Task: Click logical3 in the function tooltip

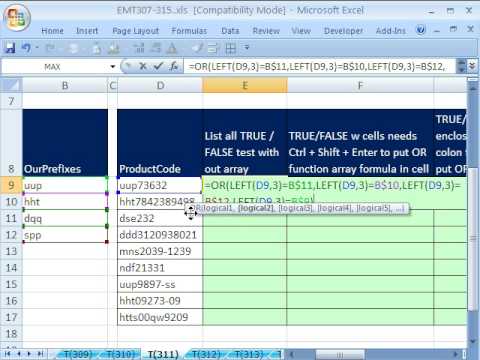Action: [296, 208]
